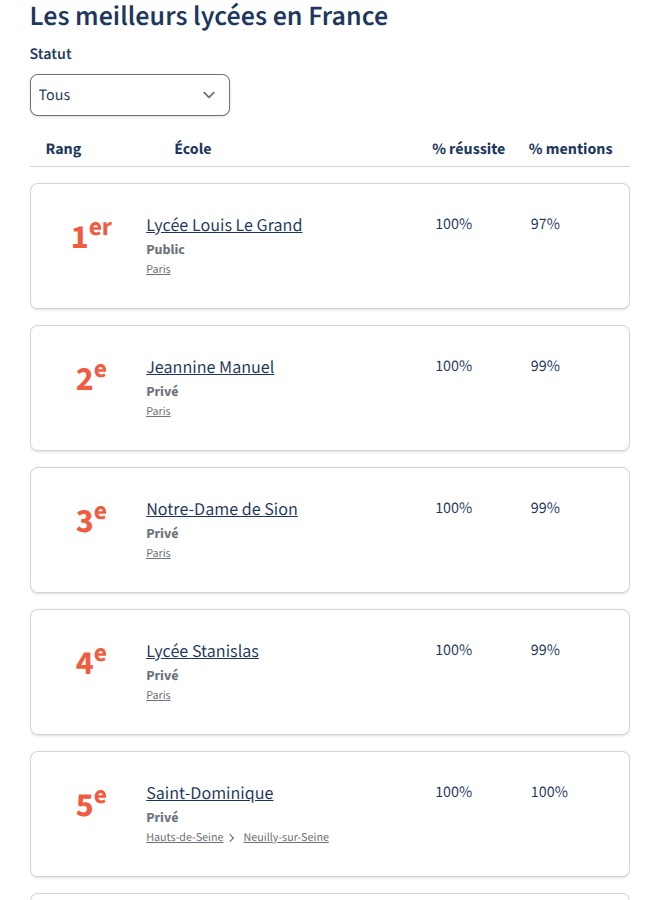This screenshot has width=649, height=900.
Task: Click the % mentions column header
Action: 570,149
